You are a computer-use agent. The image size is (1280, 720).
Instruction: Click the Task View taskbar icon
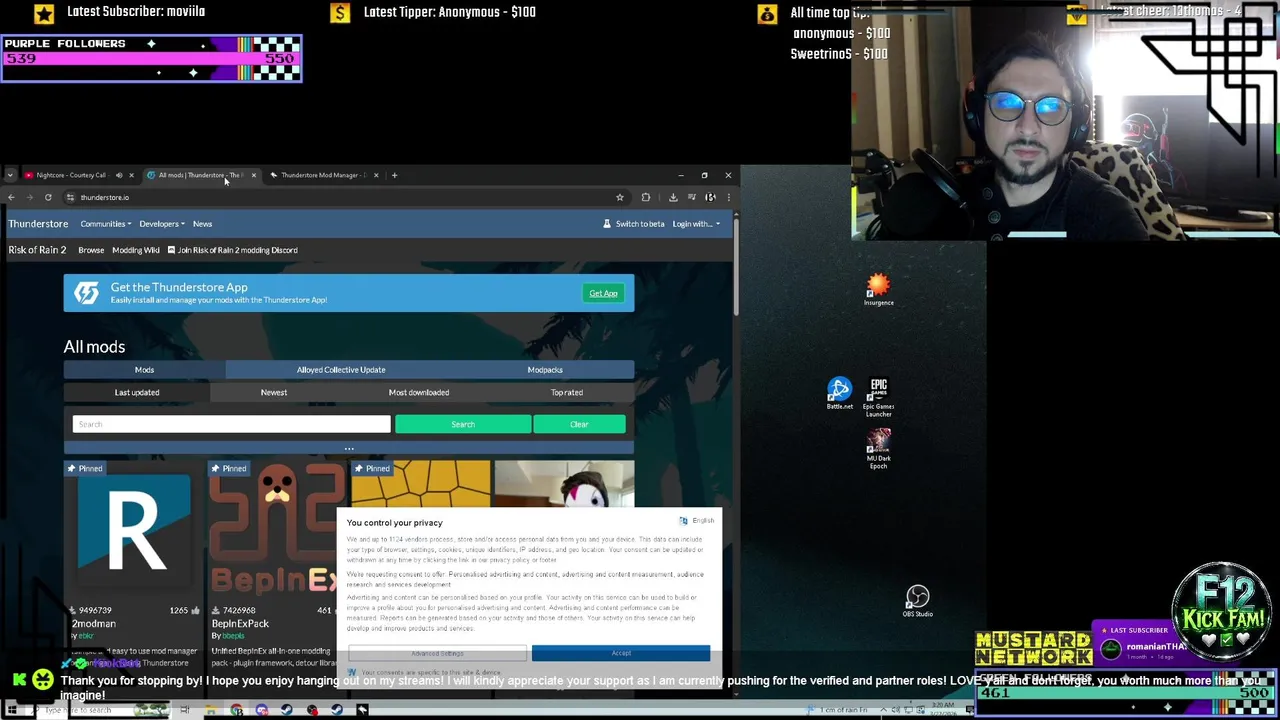coord(185,710)
